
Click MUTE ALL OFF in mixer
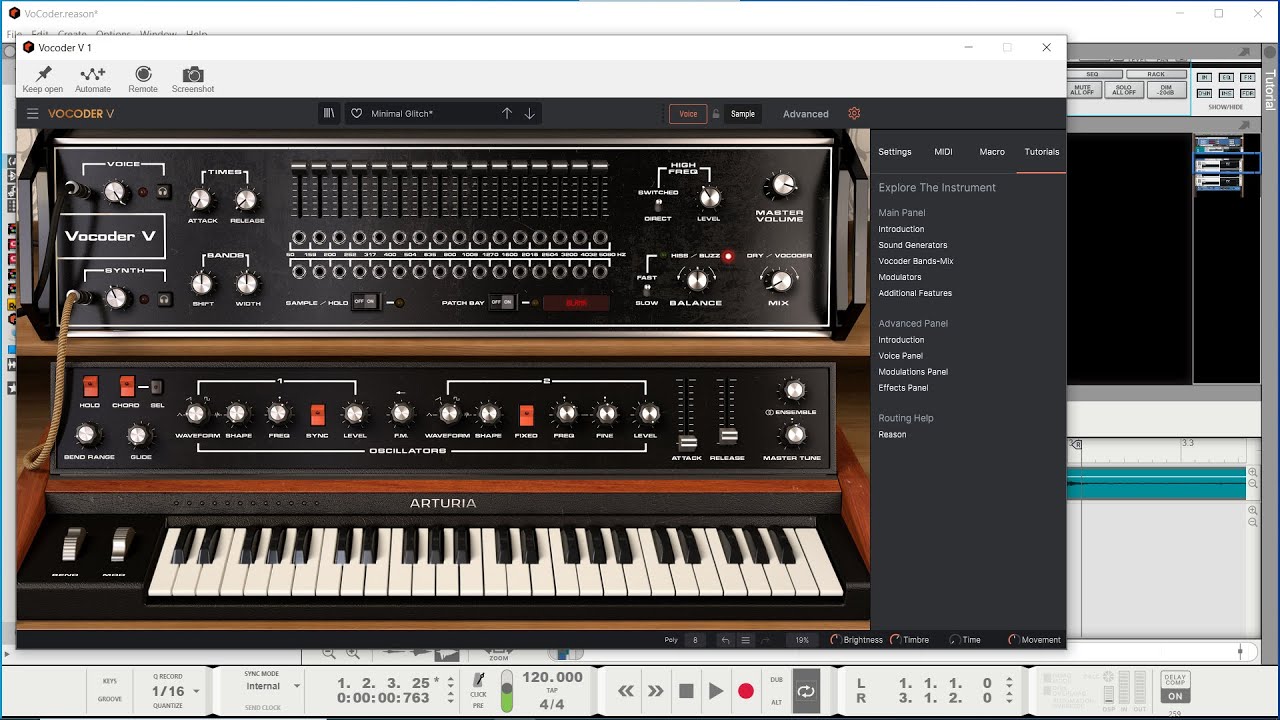[x=1082, y=90]
